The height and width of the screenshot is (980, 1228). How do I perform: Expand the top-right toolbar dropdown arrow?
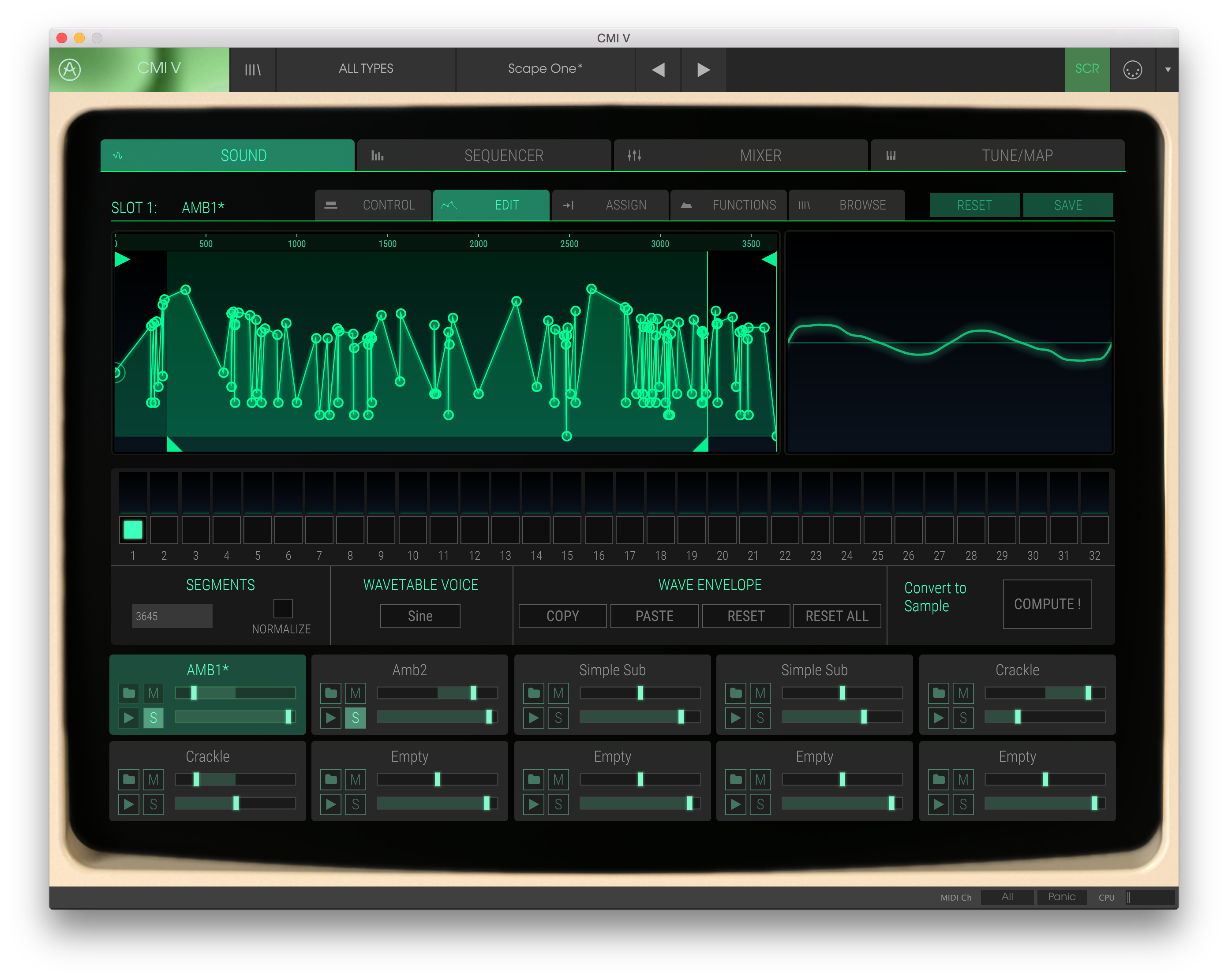tap(1167, 70)
